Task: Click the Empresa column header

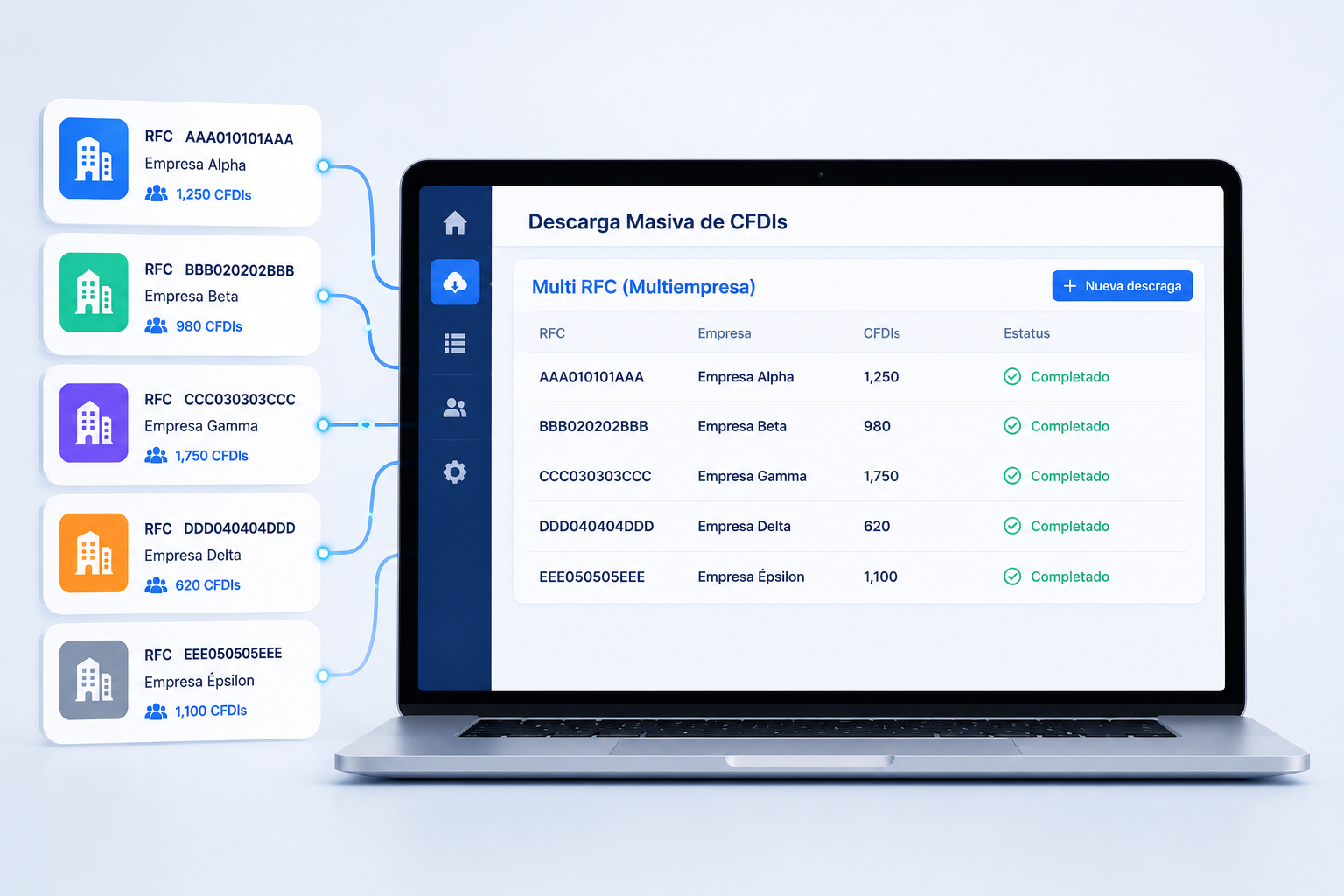Action: pos(724,333)
